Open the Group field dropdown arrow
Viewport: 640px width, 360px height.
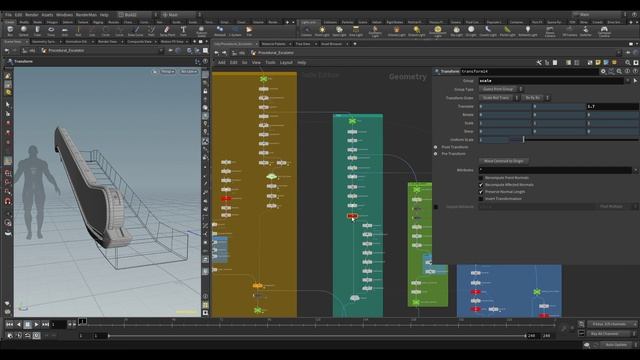pyautogui.click(x=628, y=81)
